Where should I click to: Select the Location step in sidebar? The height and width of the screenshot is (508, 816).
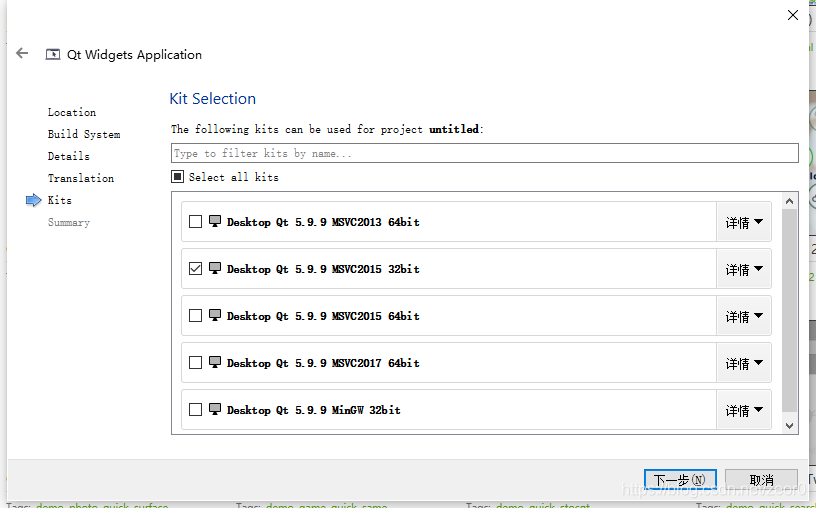pos(72,112)
